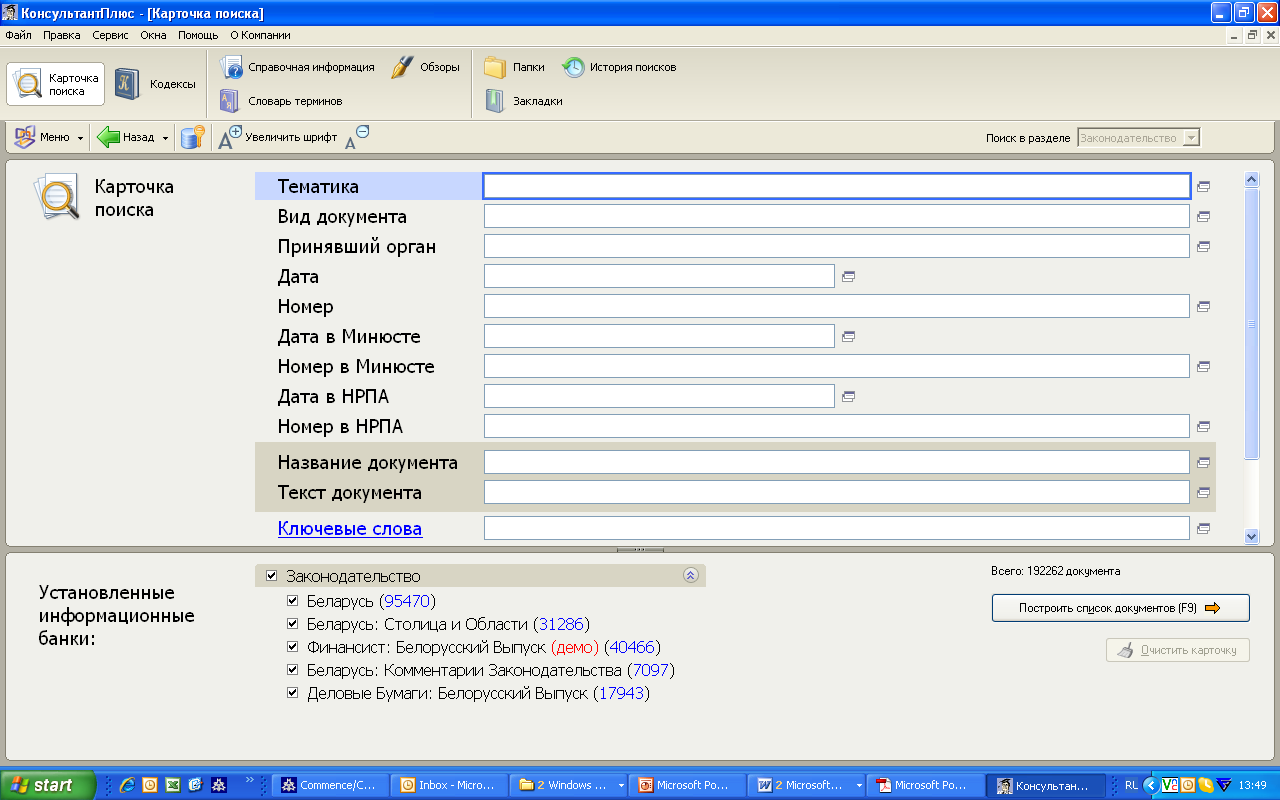The image size is (1280, 800).
Task: Open the selection list icon for Вид документа
Action: pos(1204,216)
